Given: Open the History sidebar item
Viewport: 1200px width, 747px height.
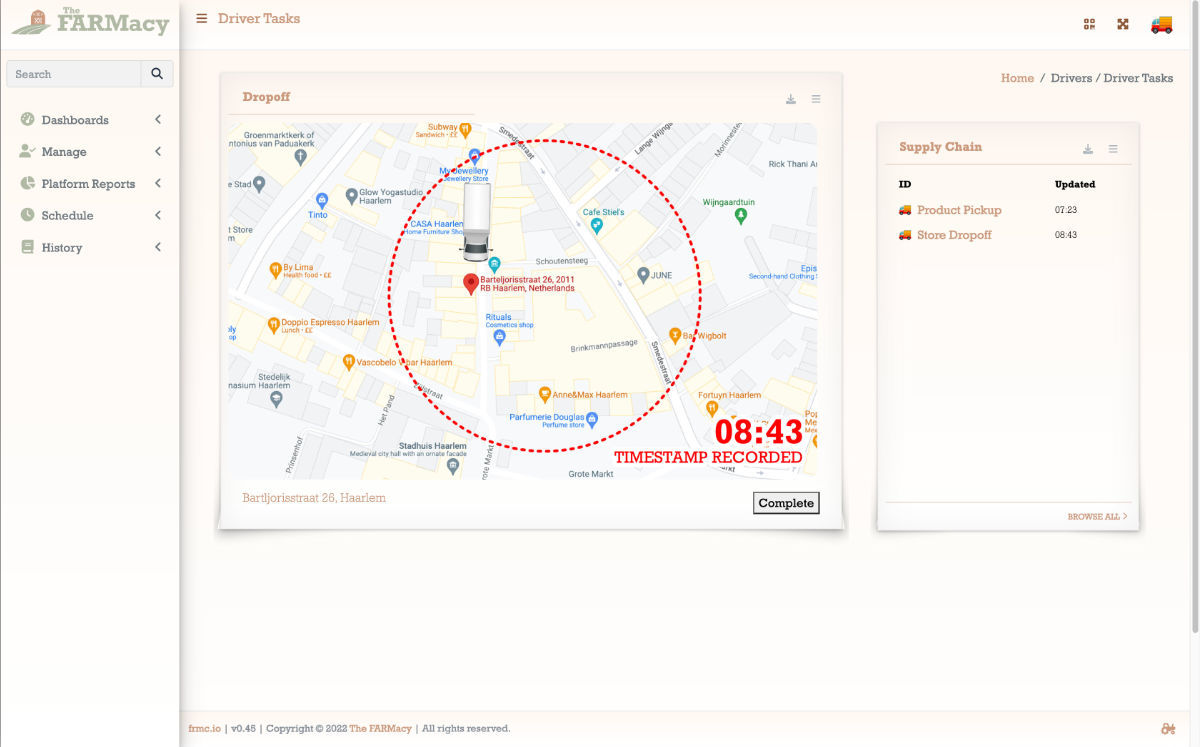Looking at the screenshot, I should (x=90, y=248).
